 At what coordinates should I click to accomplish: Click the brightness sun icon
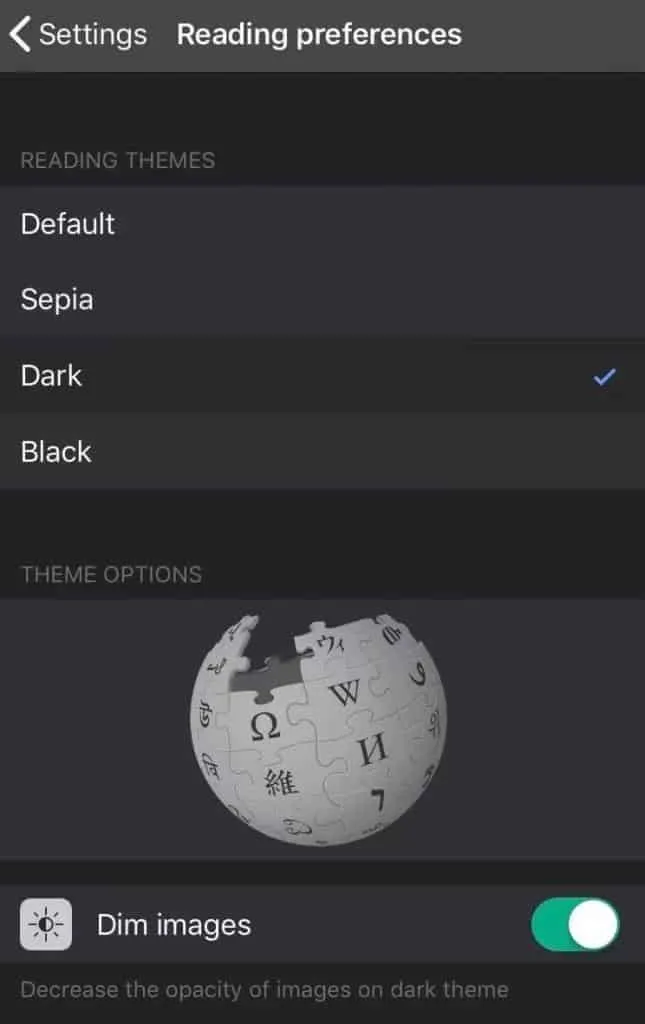point(46,924)
